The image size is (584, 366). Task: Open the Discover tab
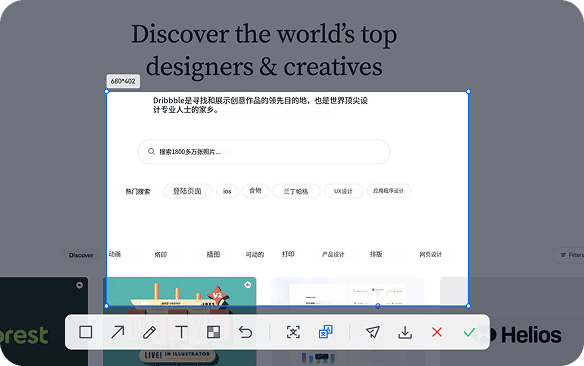[x=81, y=255]
